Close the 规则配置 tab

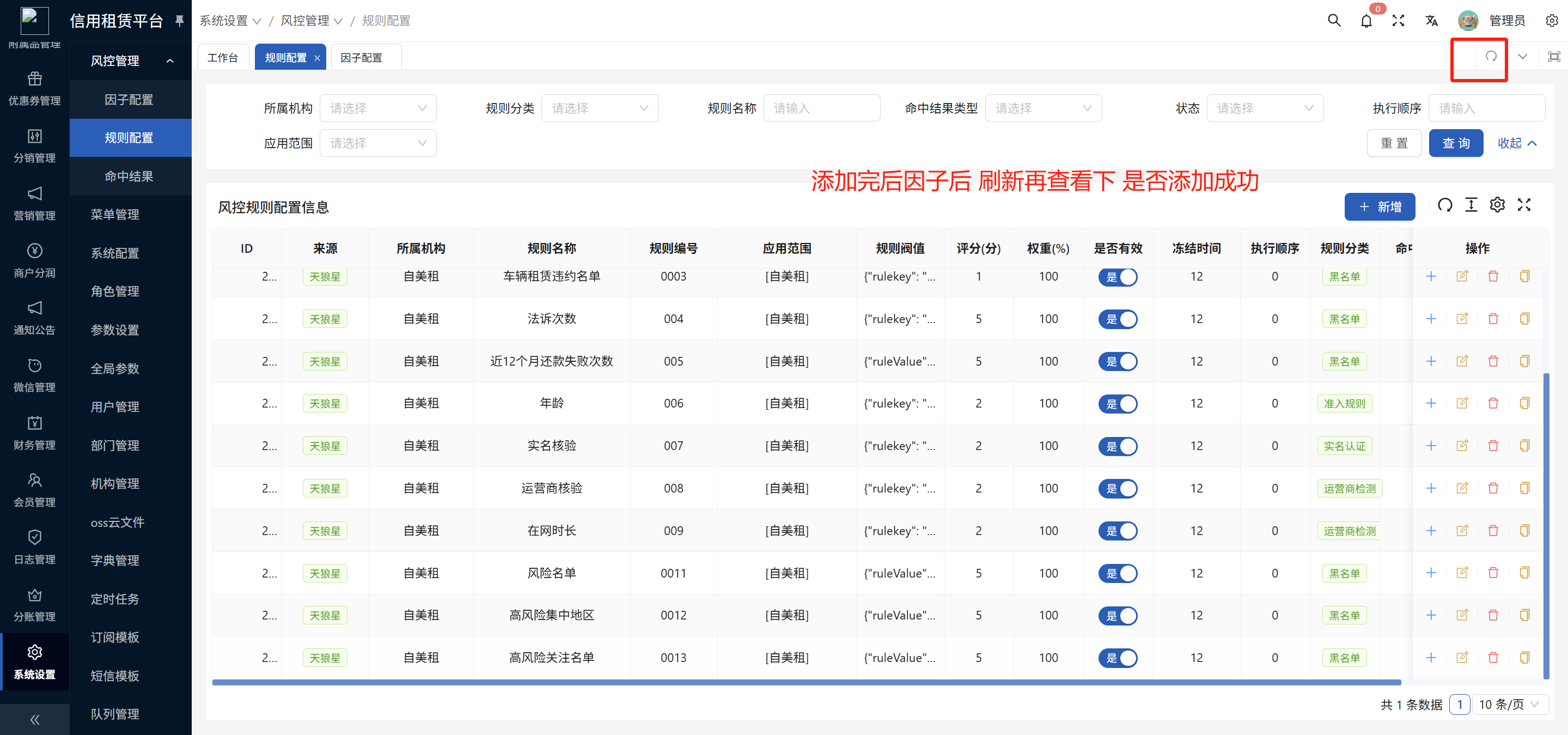coord(317,58)
